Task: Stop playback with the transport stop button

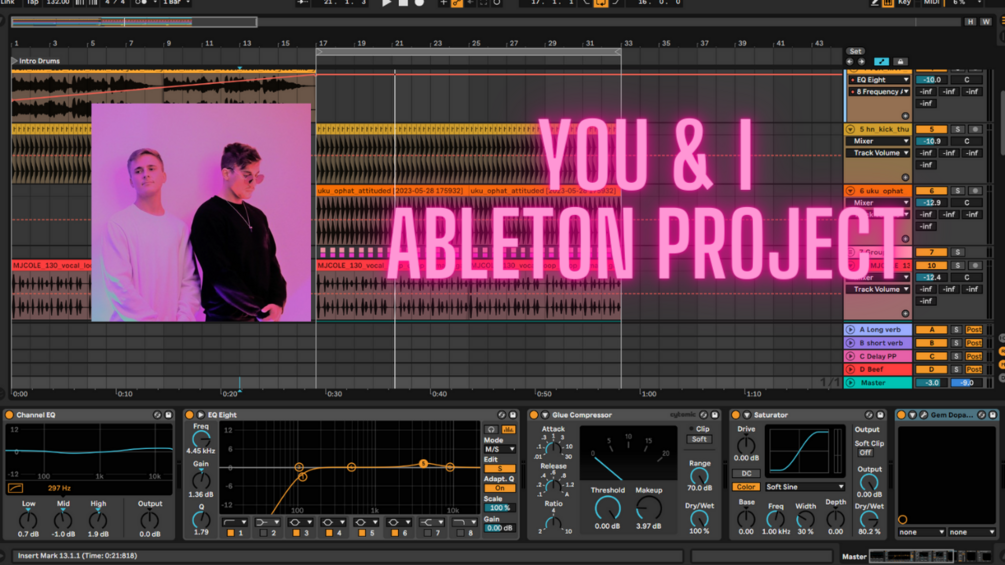Action: [x=403, y=3]
